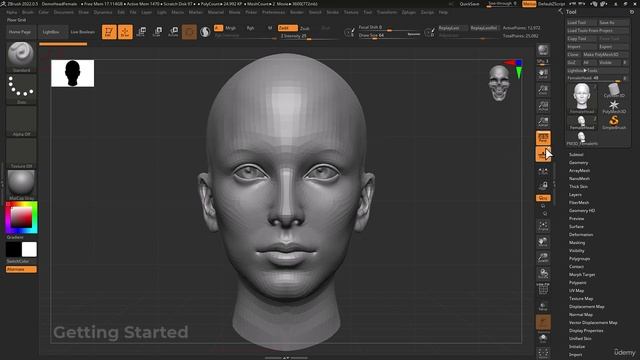Click the head silhouette reference thumbnail
The height and width of the screenshot is (360, 640).
(73, 73)
